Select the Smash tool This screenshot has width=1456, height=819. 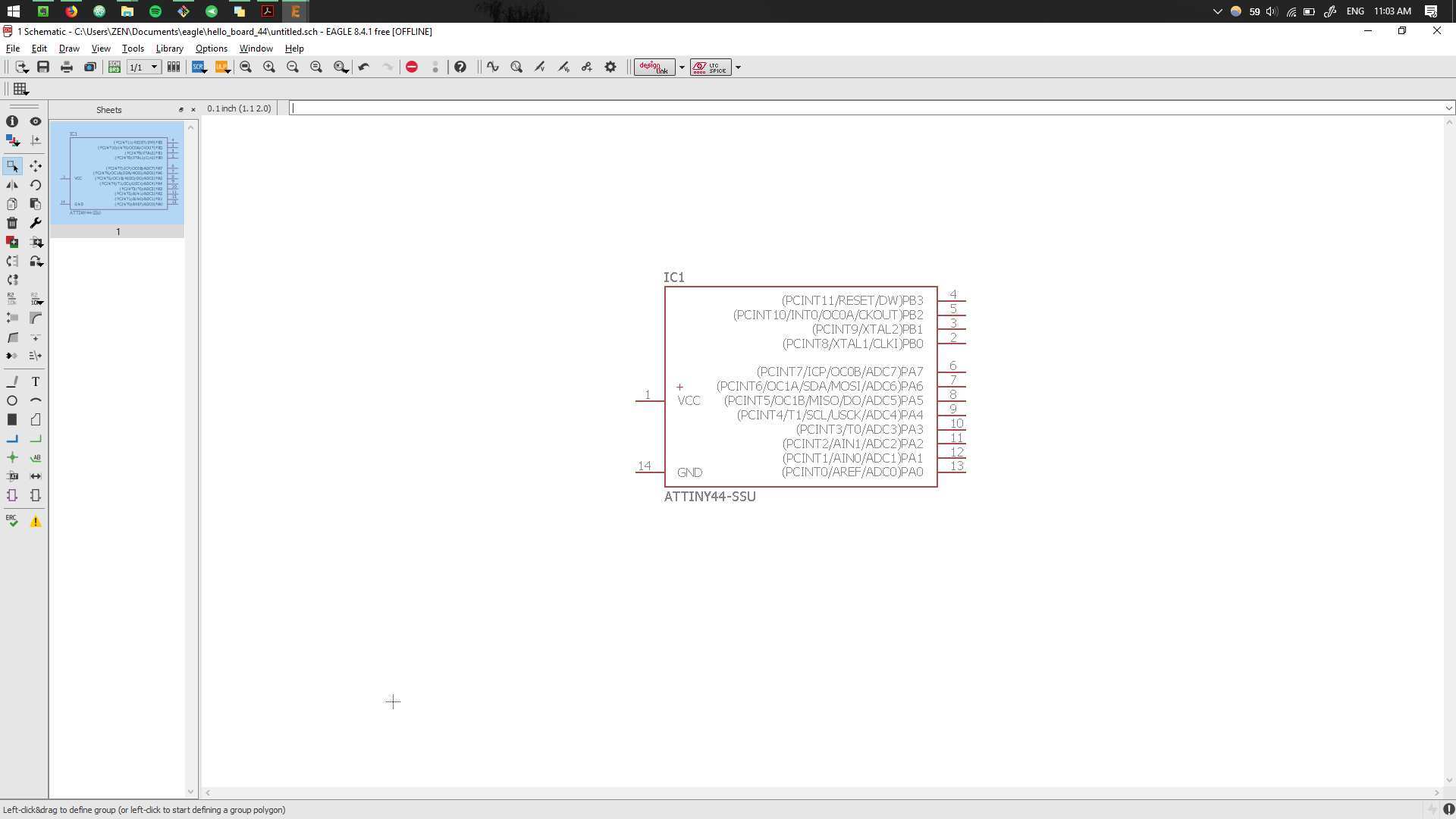tap(12, 318)
